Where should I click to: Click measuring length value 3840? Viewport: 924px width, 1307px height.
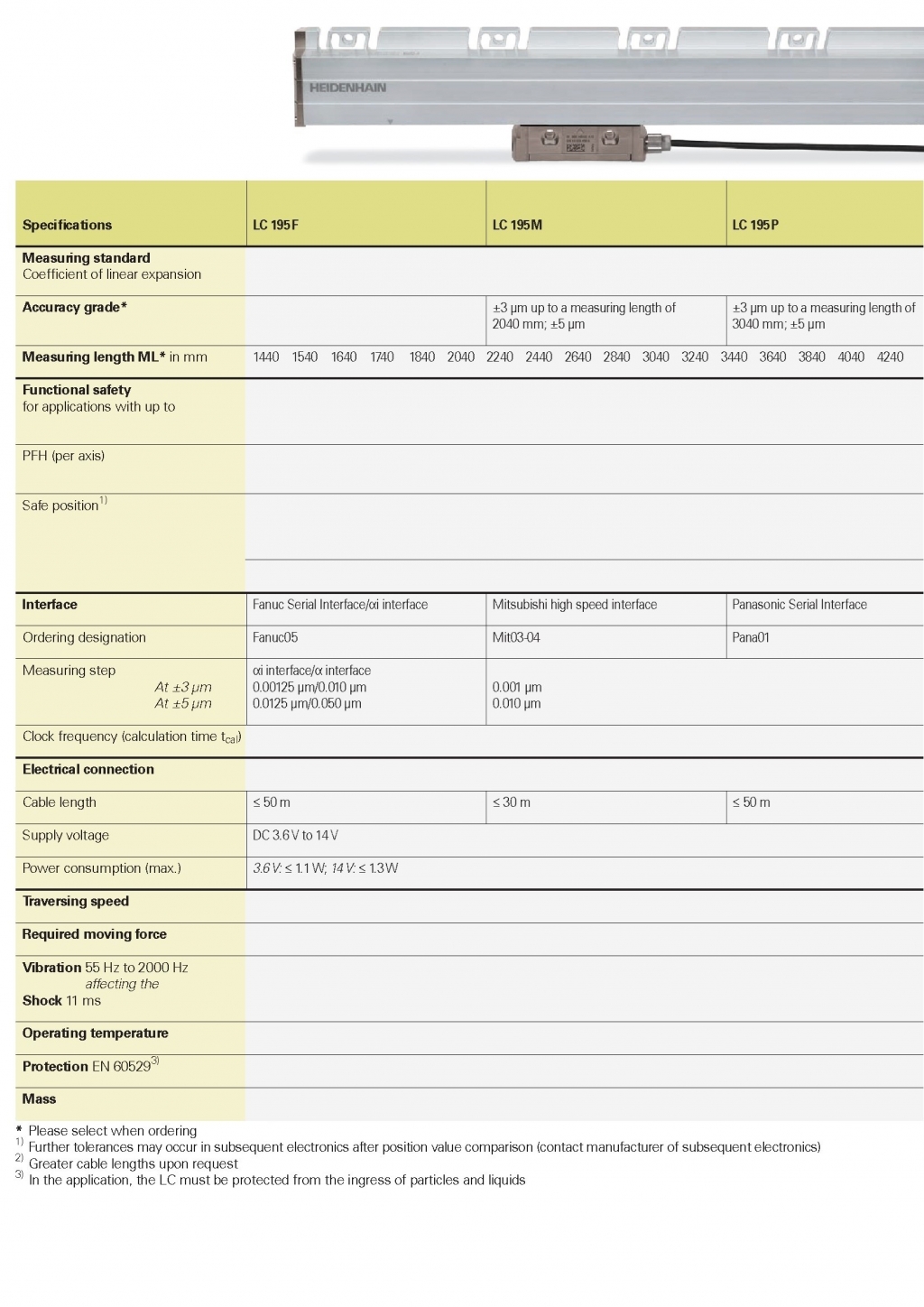coord(812,357)
